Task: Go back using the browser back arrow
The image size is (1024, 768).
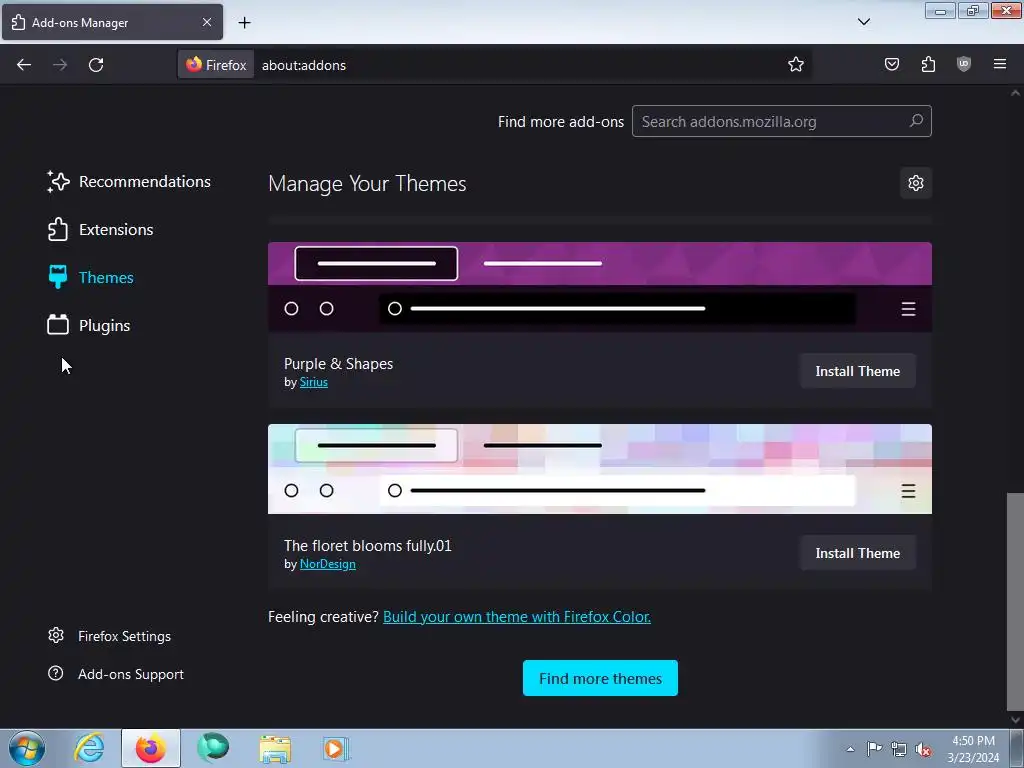Action: [x=24, y=65]
